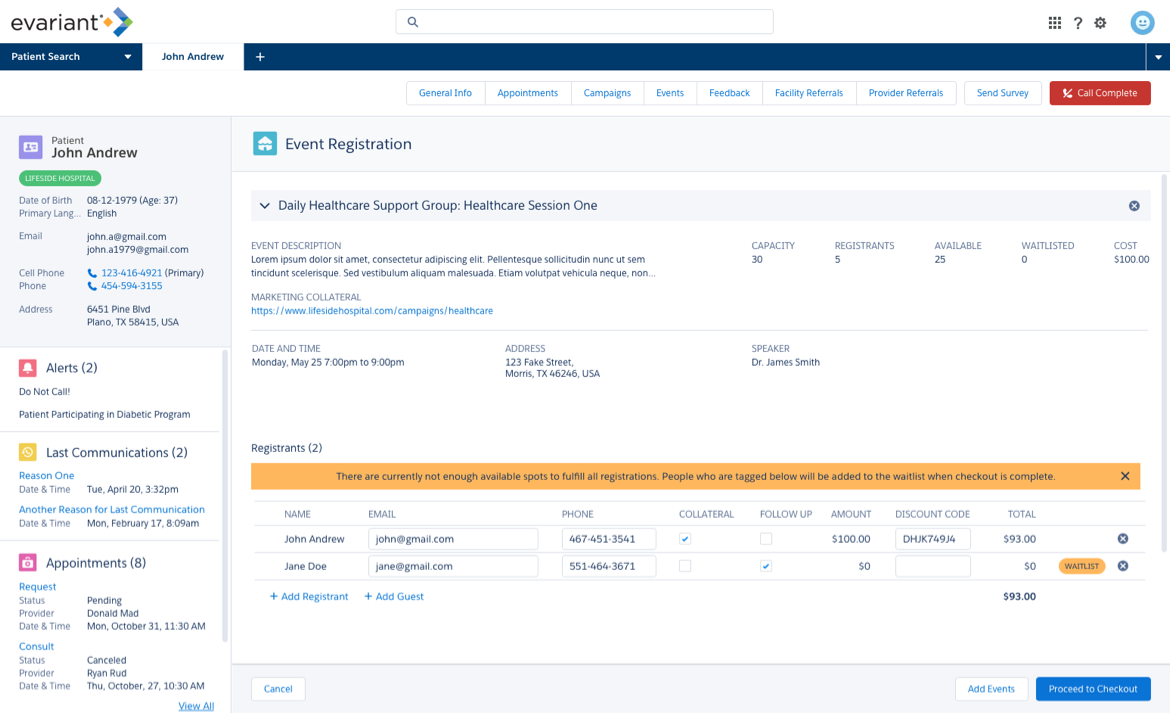Click the help question mark icon

coord(1078,23)
